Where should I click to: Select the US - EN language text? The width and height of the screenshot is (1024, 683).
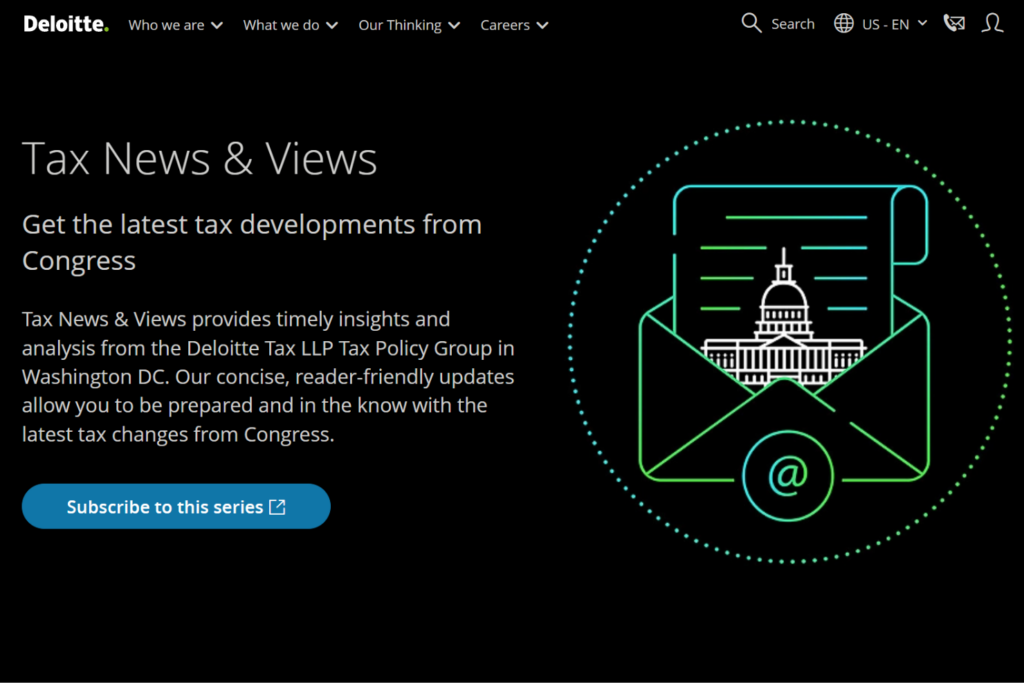coord(886,25)
